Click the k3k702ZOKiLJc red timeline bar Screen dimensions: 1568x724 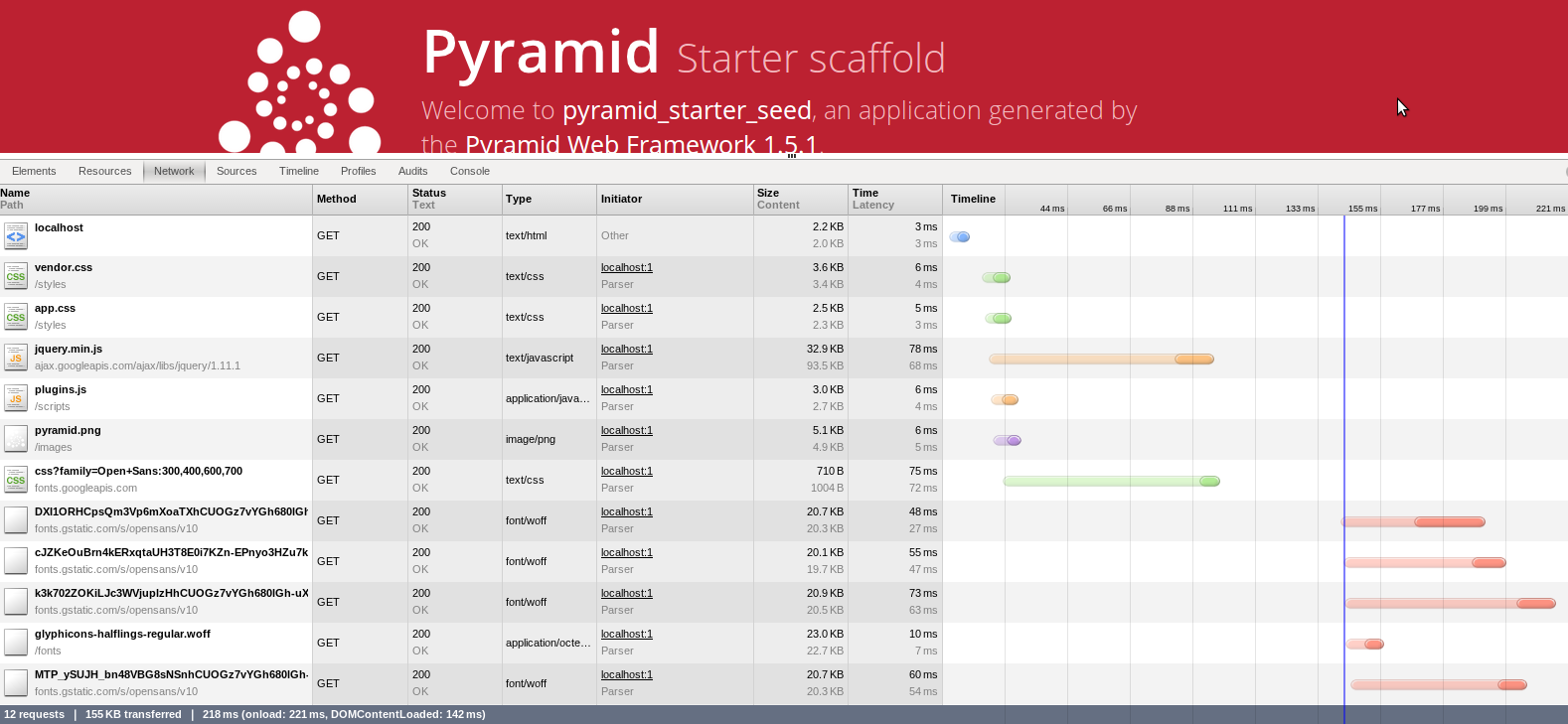(1451, 603)
